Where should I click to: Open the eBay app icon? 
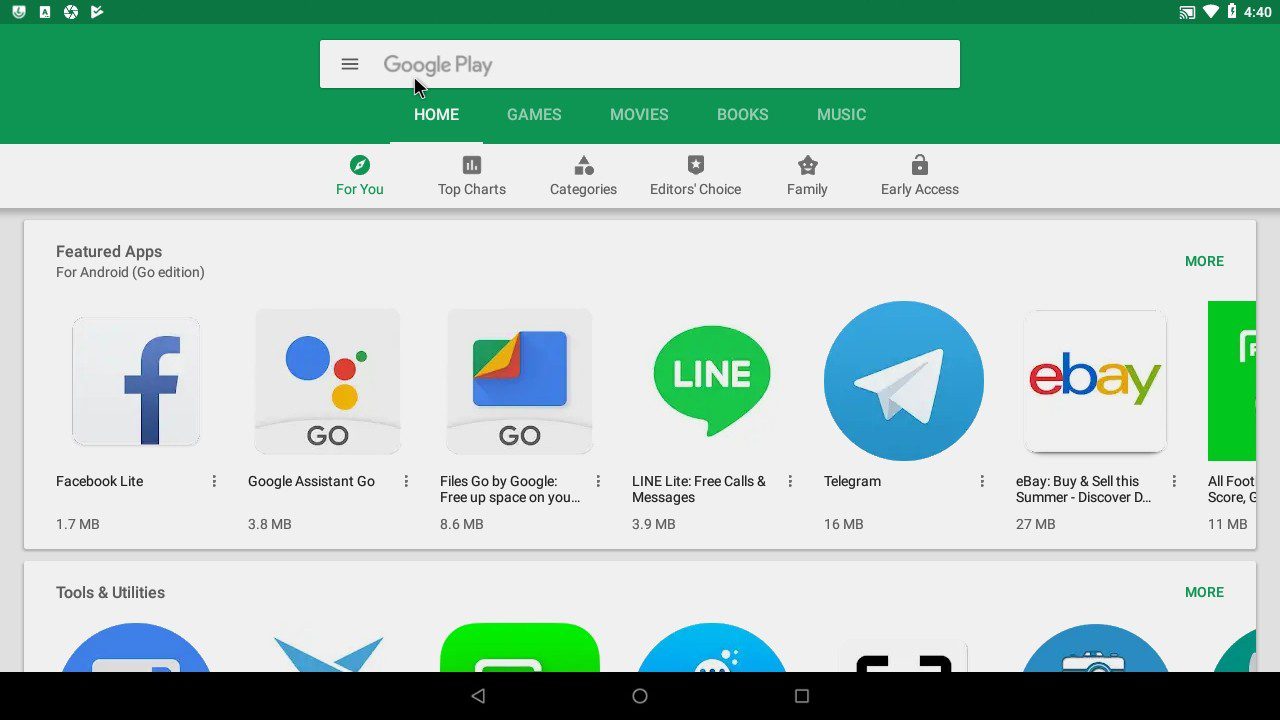[x=1095, y=381]
